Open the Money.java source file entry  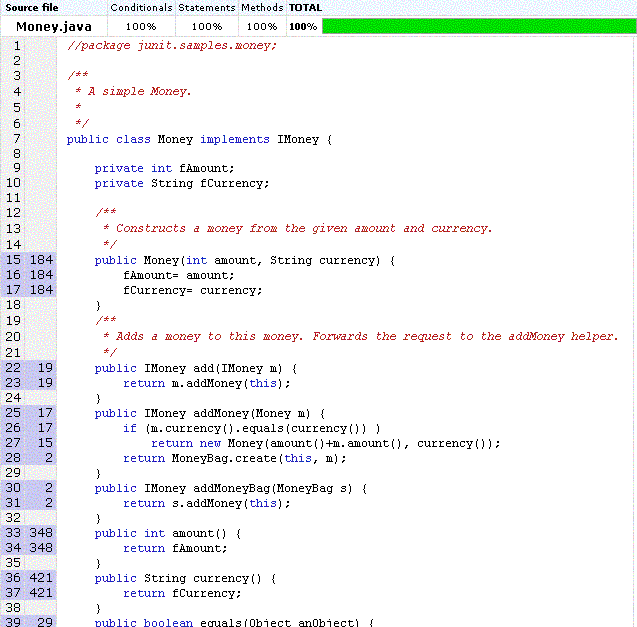pyautogui.click(x=52, y=26)
